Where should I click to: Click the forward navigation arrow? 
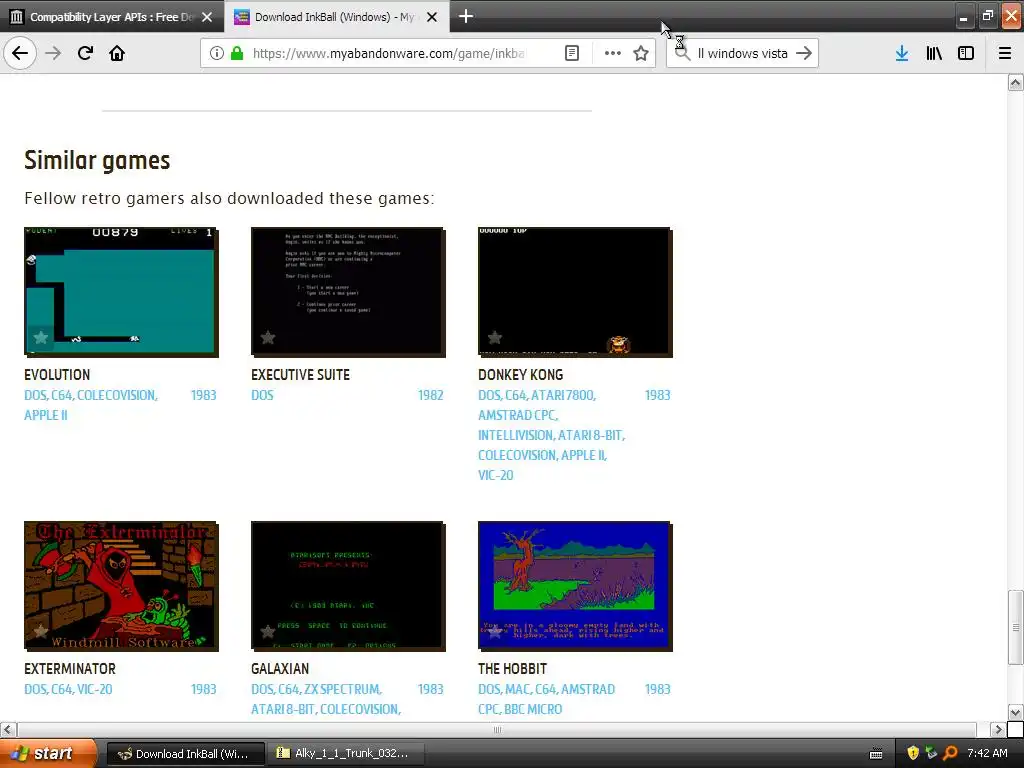pos(53,53)
